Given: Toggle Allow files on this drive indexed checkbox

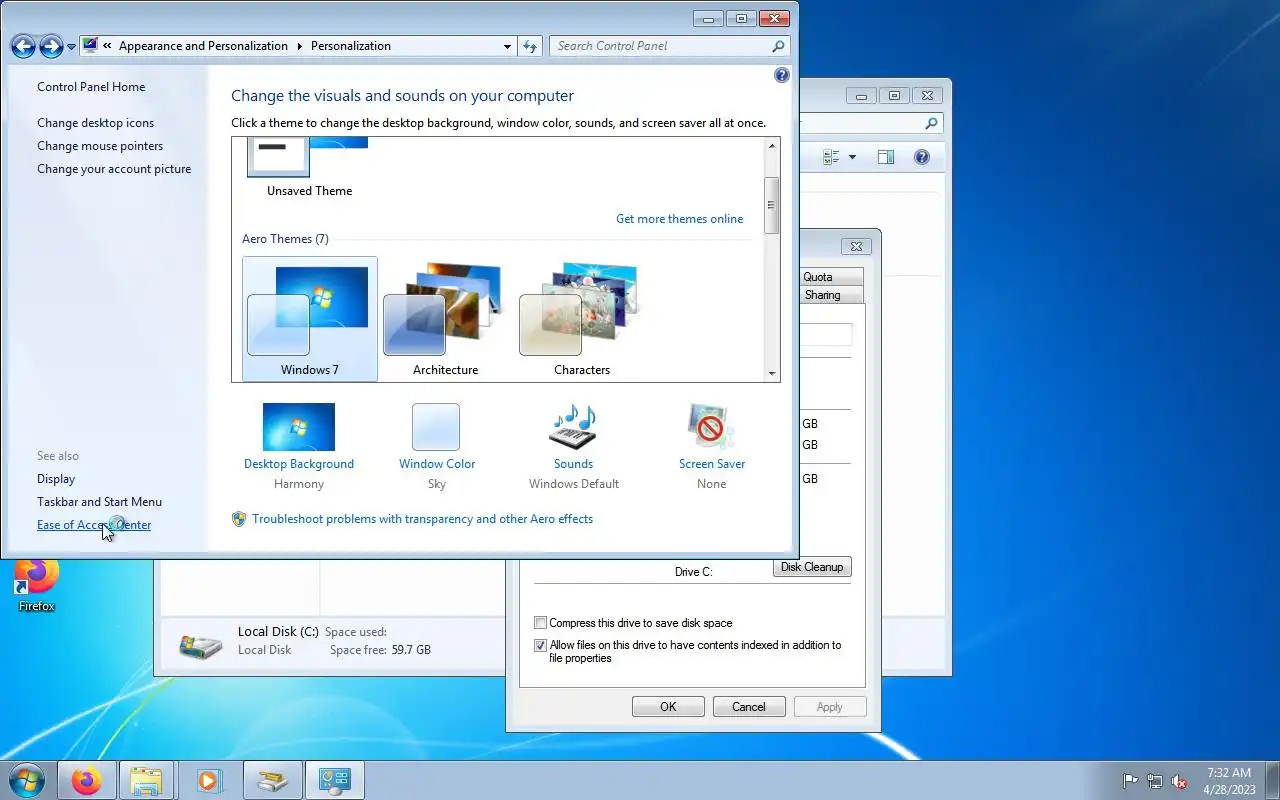Looking at the screenshot, I should (541, 646).
